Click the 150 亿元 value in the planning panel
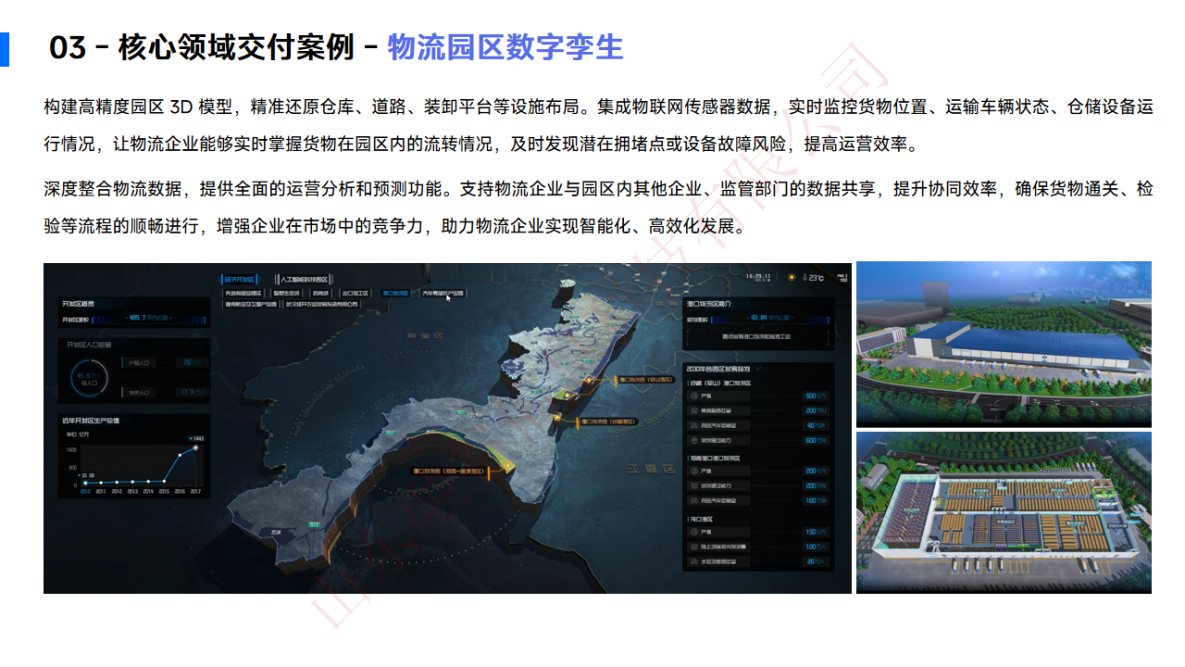1185x667 pixels. 815,532
